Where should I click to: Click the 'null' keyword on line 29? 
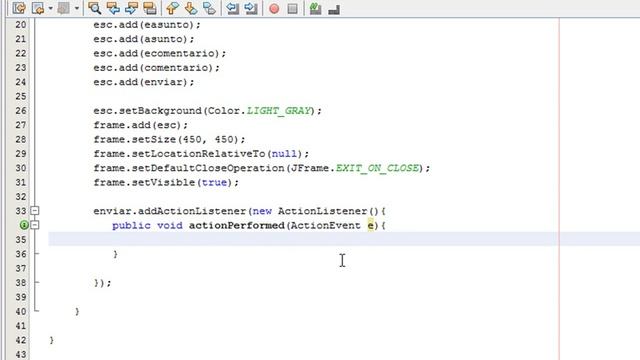(x=284, y=154)
